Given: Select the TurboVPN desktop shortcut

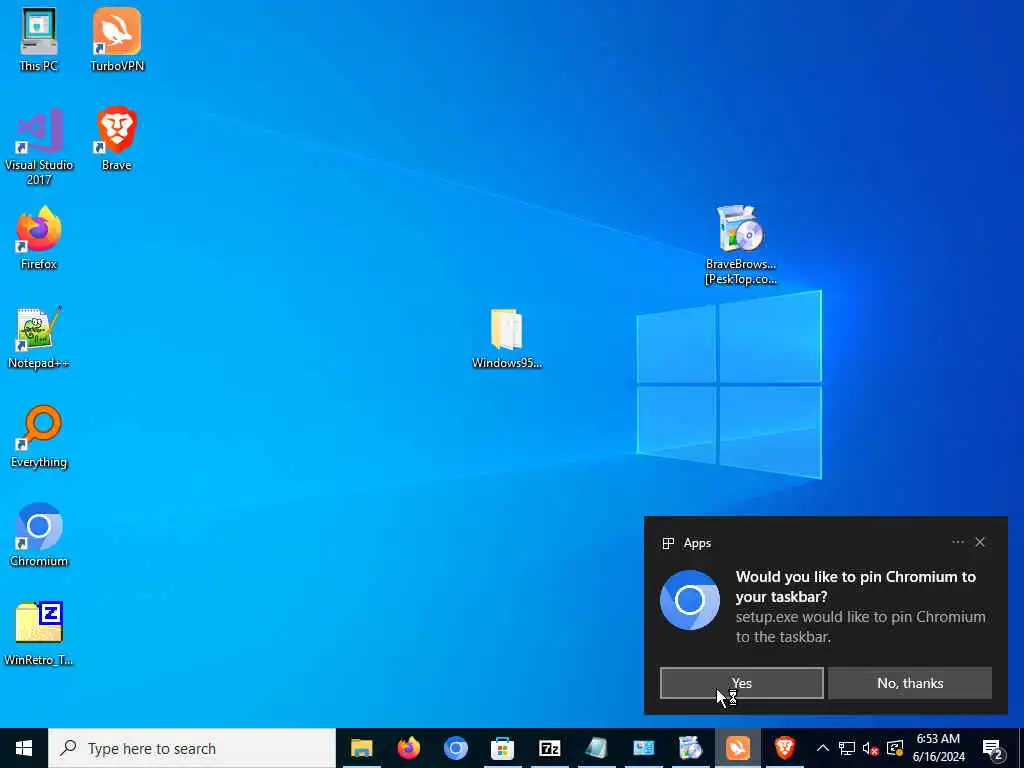Looking at the screenshot, I should 117,40.
